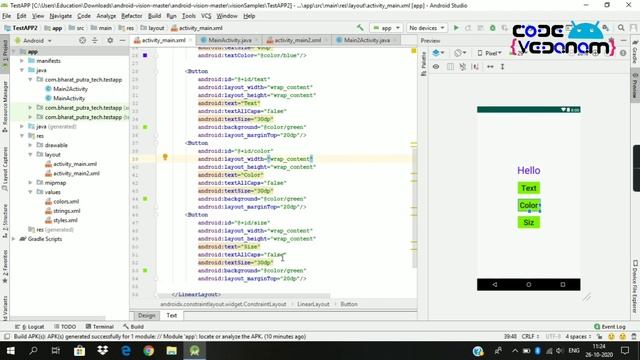This screenshot has height=360, width=640.
Task: Click the blue color gutter marker on line 26
Action: (x=145, y=55)
